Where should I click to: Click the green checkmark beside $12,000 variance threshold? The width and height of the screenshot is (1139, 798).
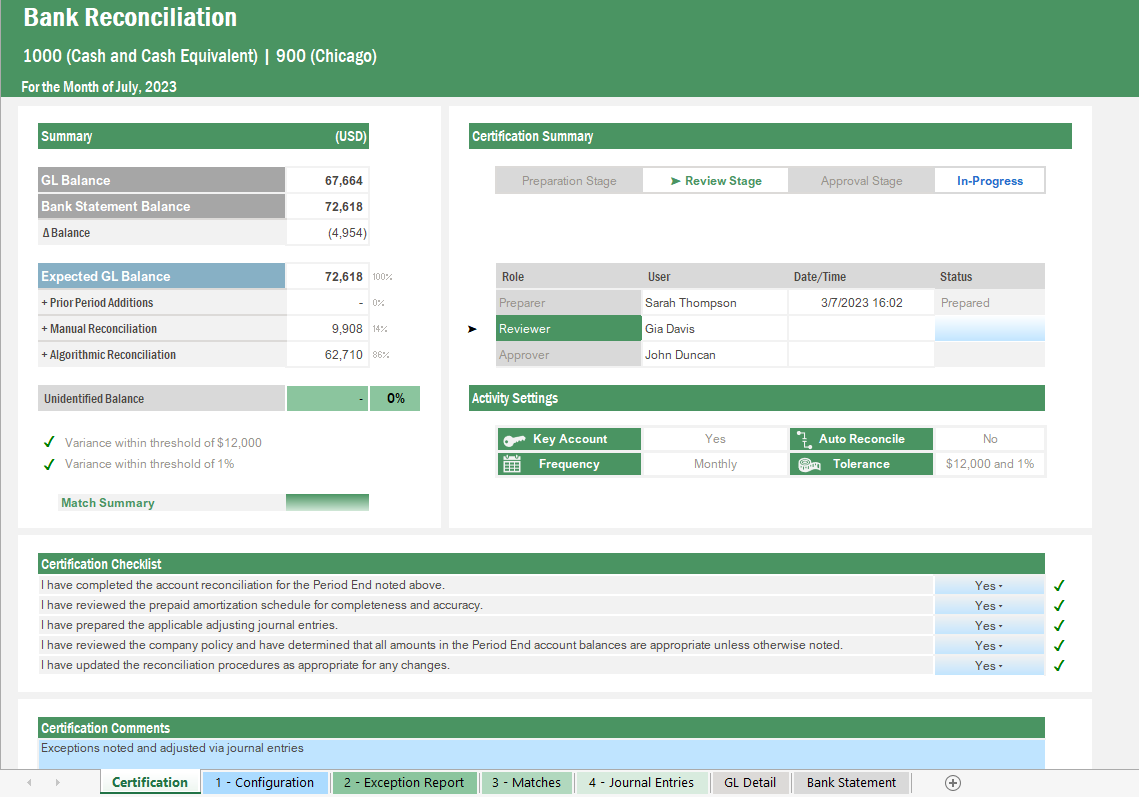(x=46, y=442)
